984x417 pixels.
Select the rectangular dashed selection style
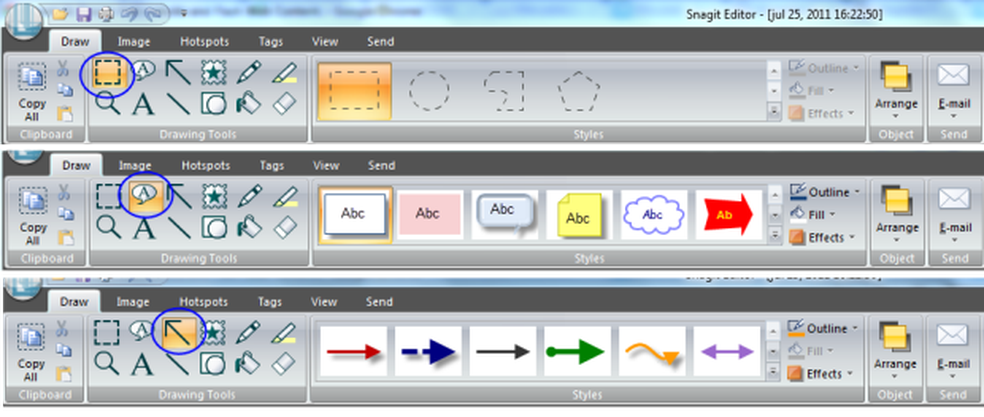[355, 90]
